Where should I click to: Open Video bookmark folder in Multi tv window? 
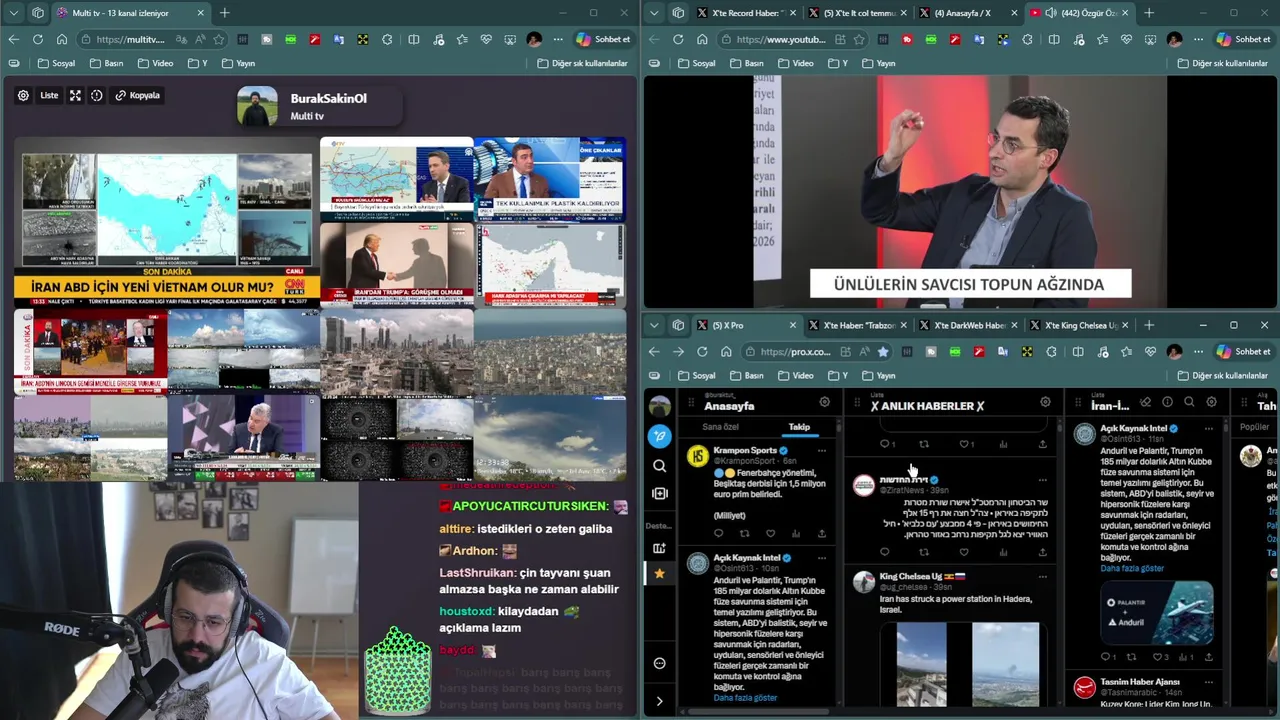(x=155, y=63)
